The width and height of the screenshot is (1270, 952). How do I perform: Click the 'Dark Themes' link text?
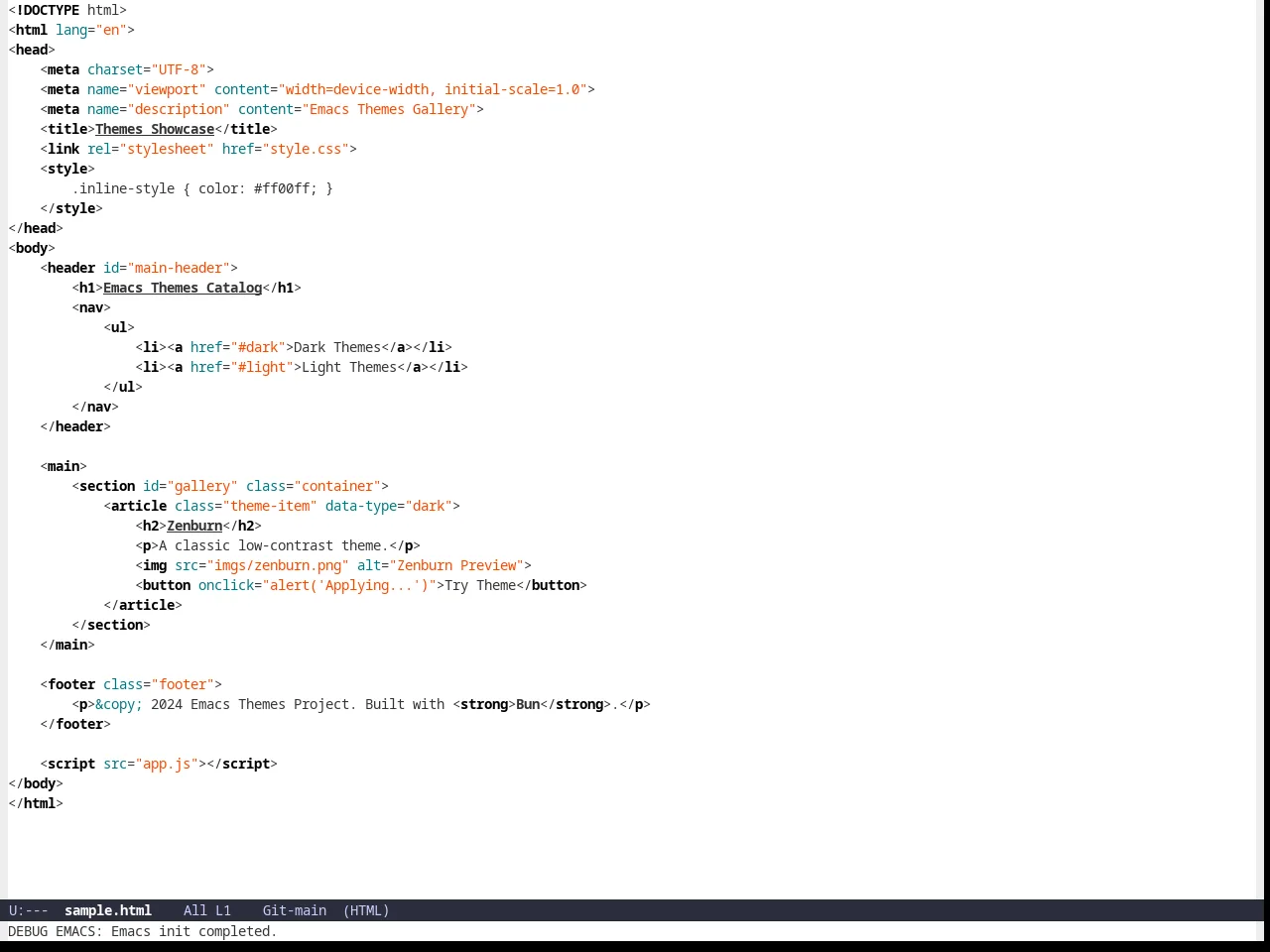click(337, 347)
